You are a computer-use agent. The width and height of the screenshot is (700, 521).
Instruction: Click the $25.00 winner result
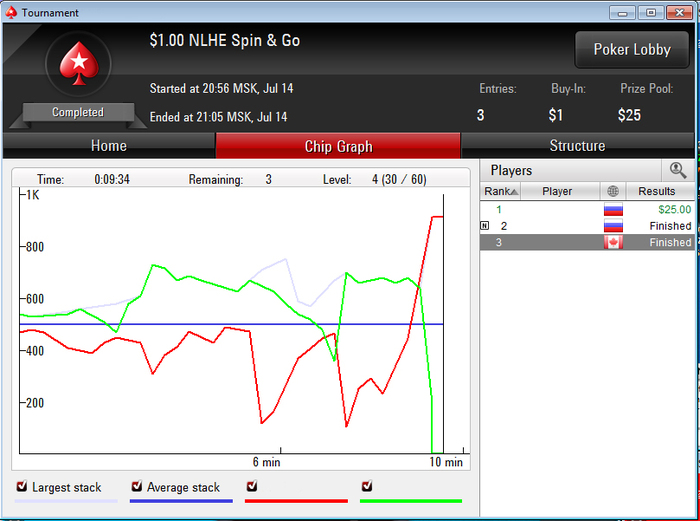[675, 209]
